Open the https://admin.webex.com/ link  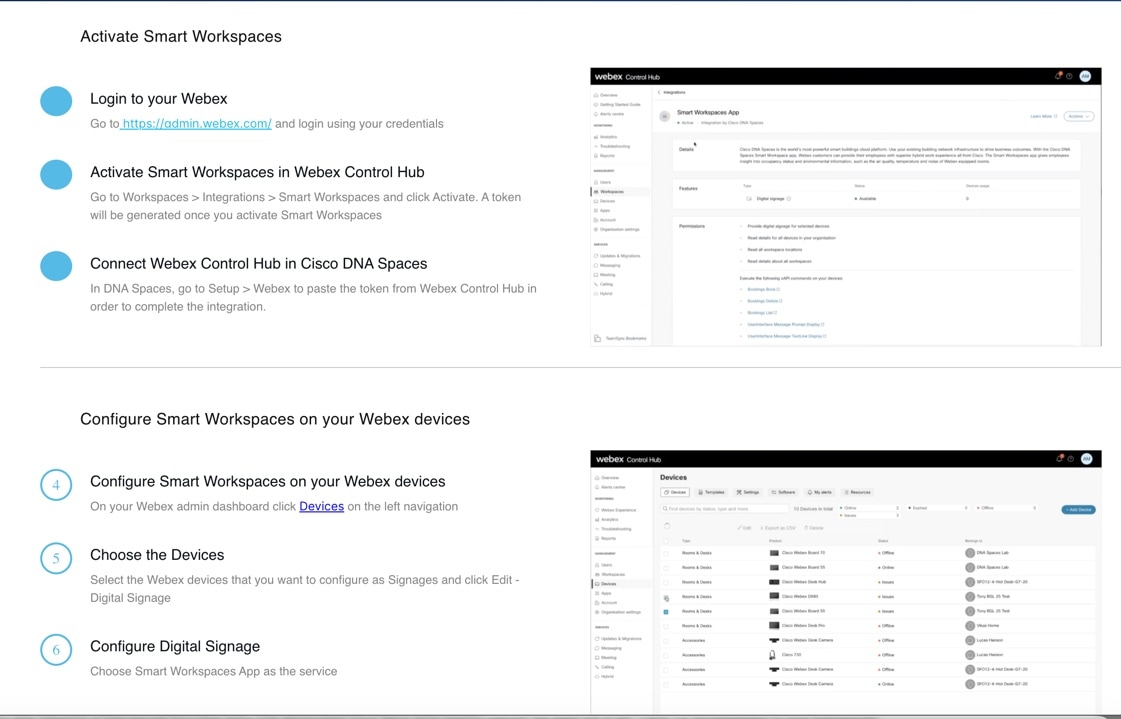(x=196, y=124)
